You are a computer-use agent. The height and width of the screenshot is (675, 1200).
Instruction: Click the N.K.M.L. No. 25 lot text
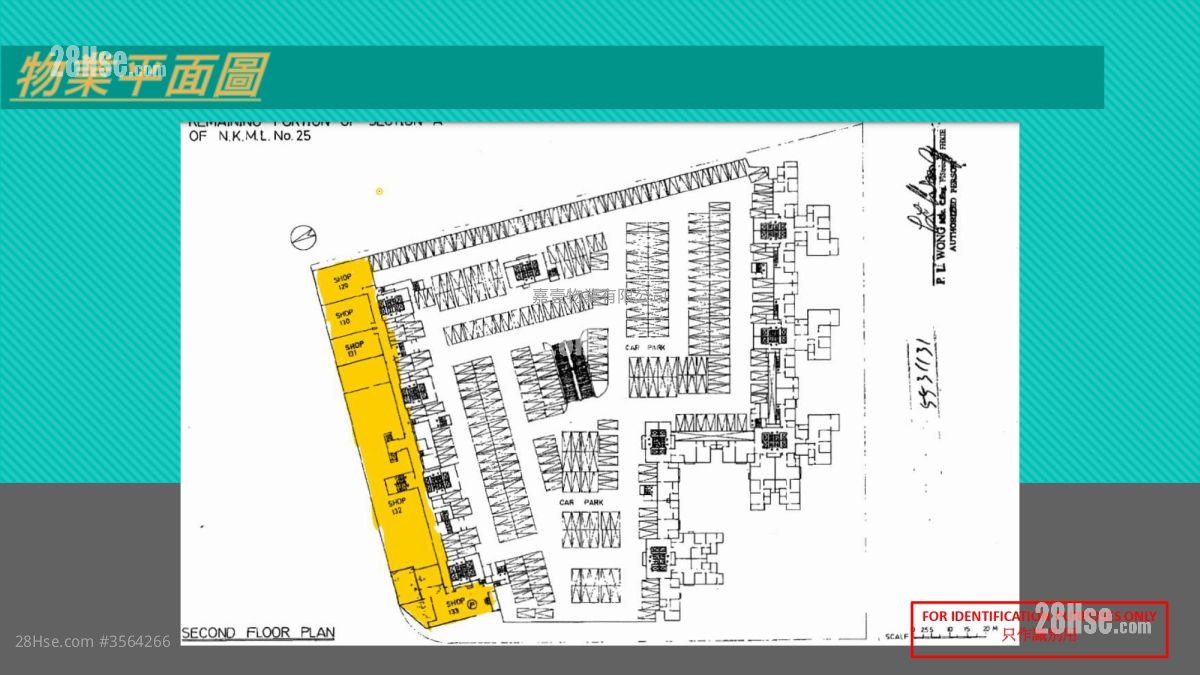(x=250, y=136)
